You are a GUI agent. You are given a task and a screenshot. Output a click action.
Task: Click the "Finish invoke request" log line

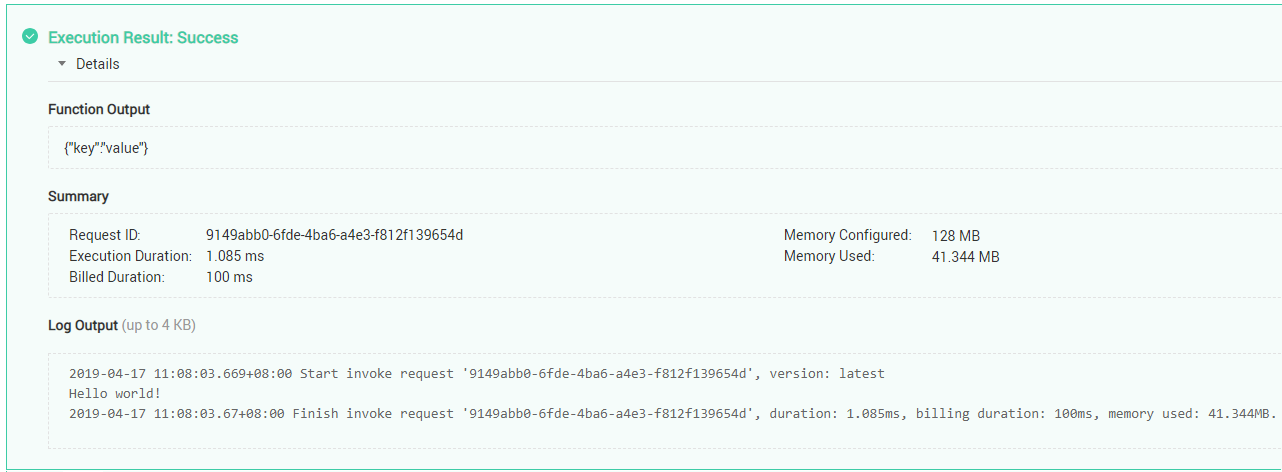(672, 413)
